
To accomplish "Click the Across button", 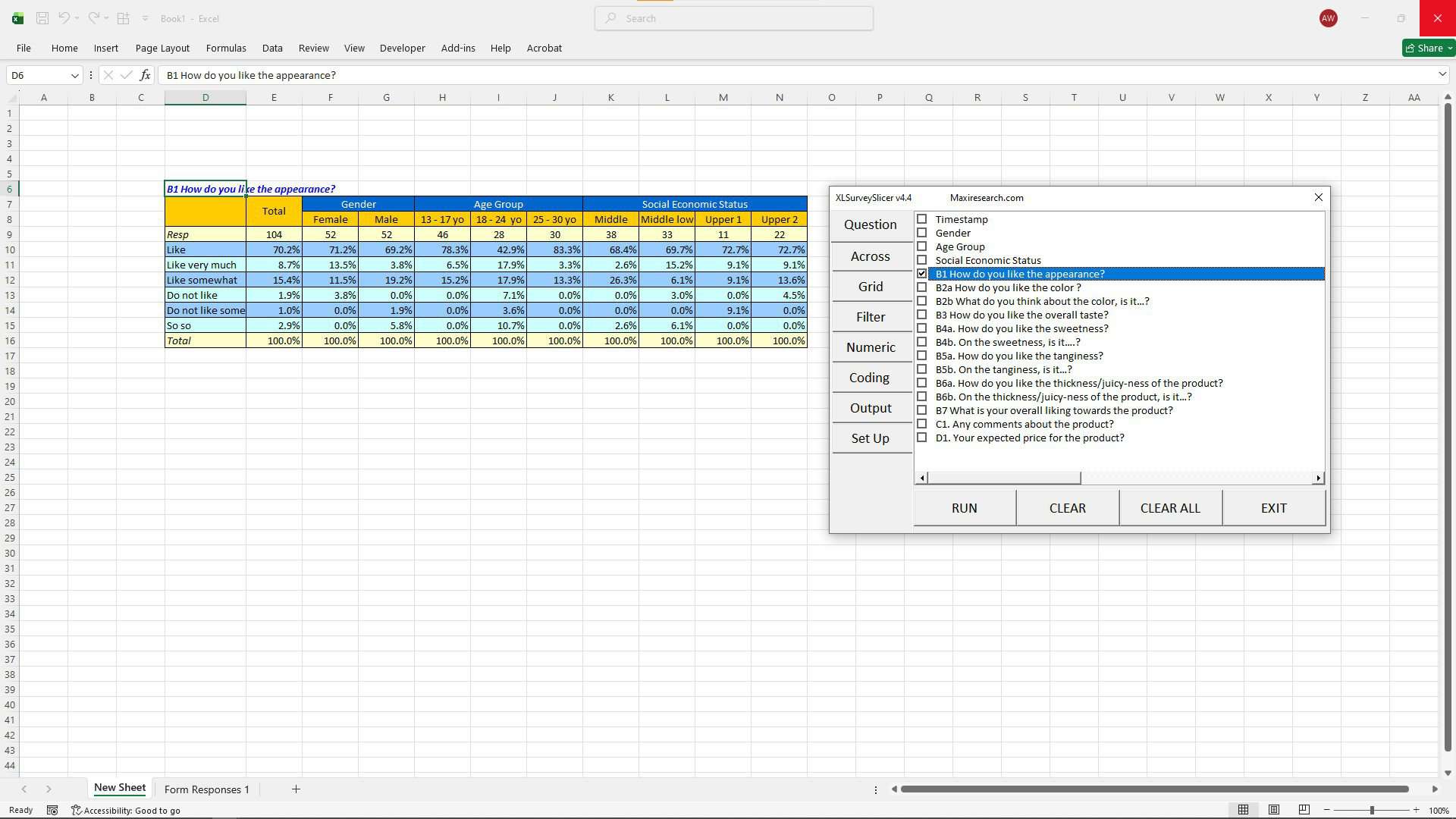I will click(871, 256).
